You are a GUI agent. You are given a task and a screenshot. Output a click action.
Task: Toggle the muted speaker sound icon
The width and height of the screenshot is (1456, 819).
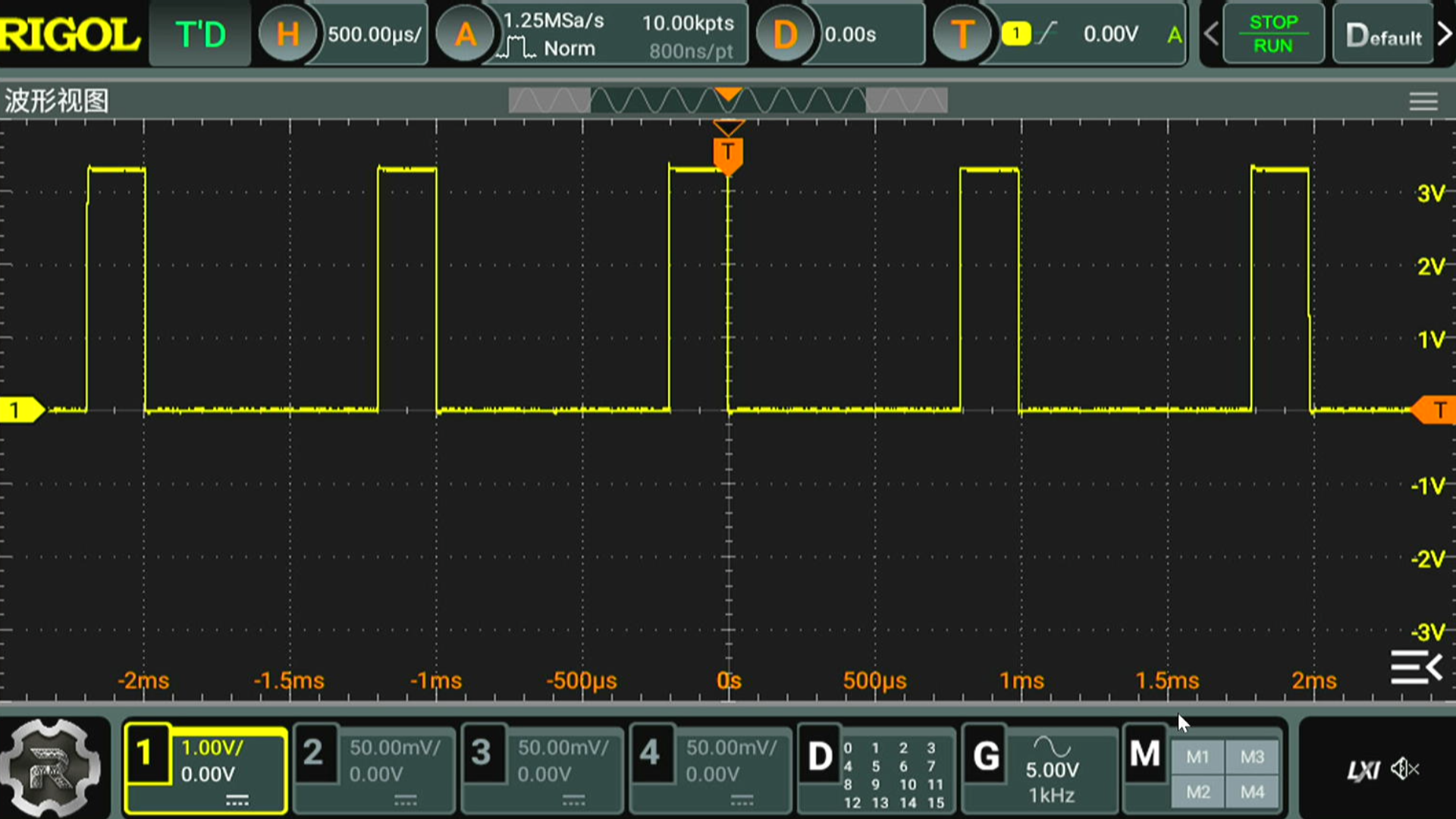coord(1405,769)
